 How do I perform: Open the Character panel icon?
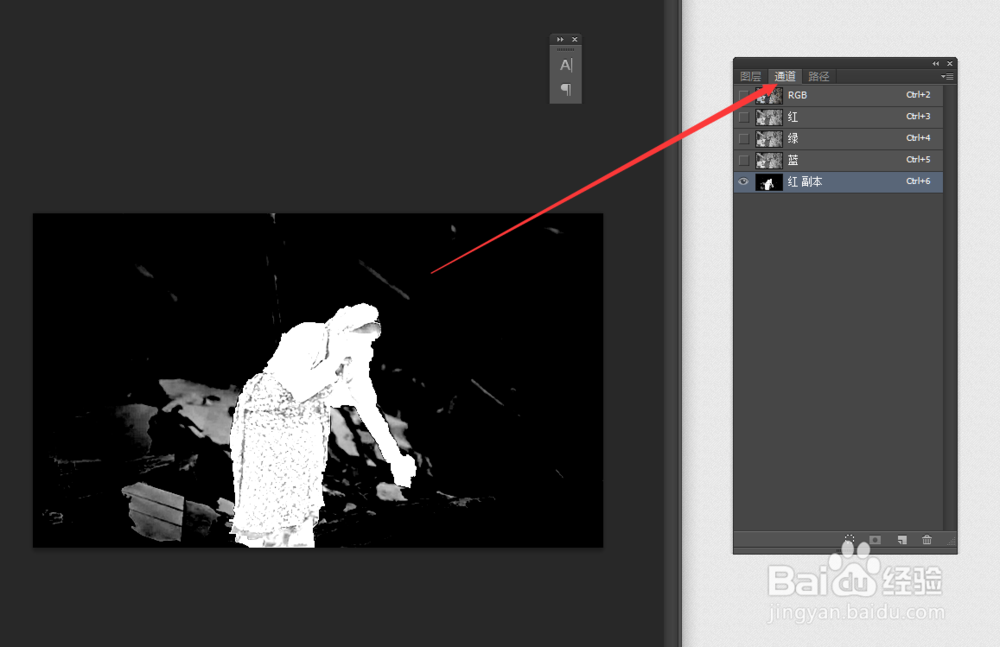pyautogui.click(x=566, y=65)
